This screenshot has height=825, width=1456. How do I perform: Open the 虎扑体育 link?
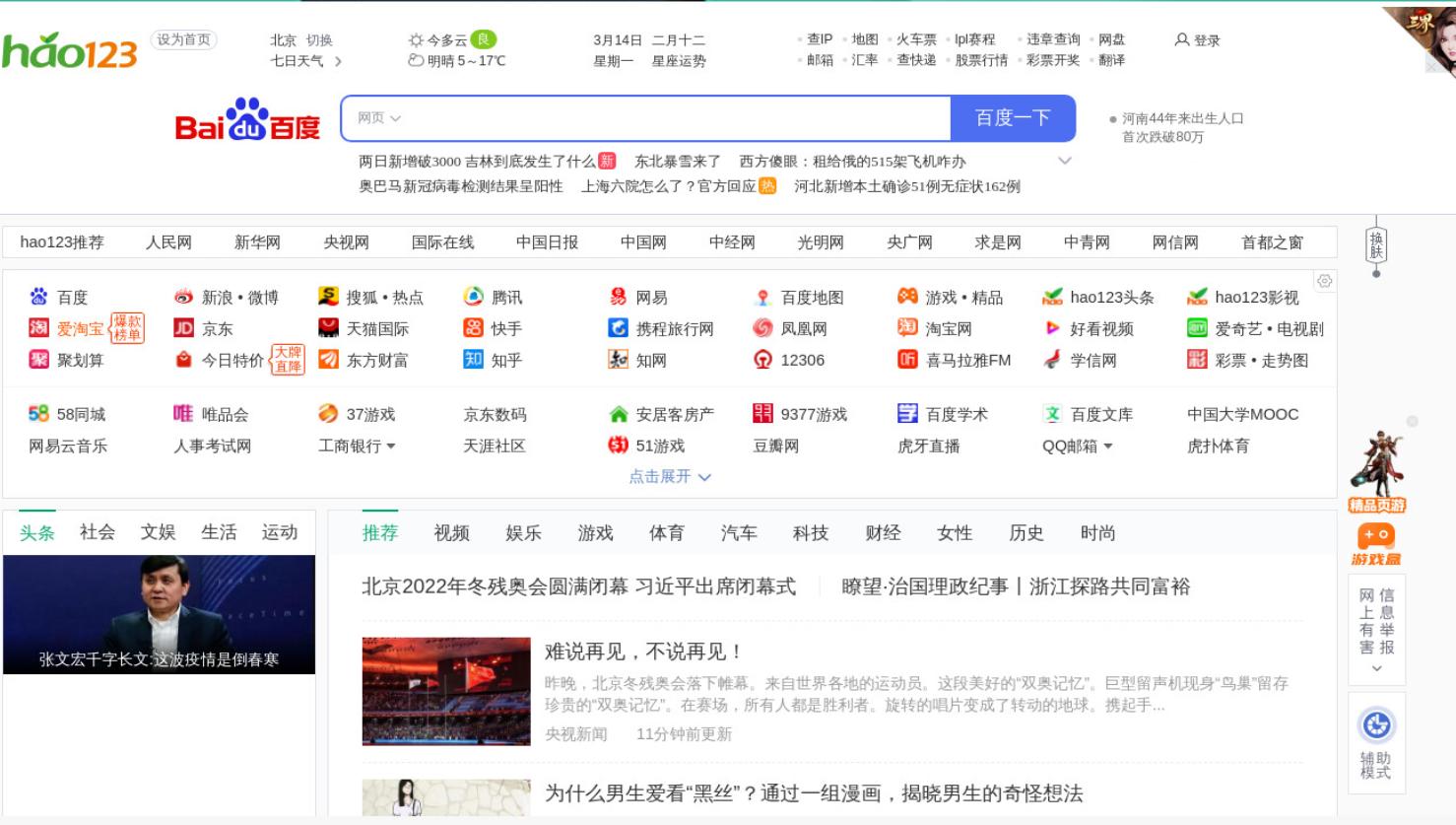click(x=1219, y=446)
